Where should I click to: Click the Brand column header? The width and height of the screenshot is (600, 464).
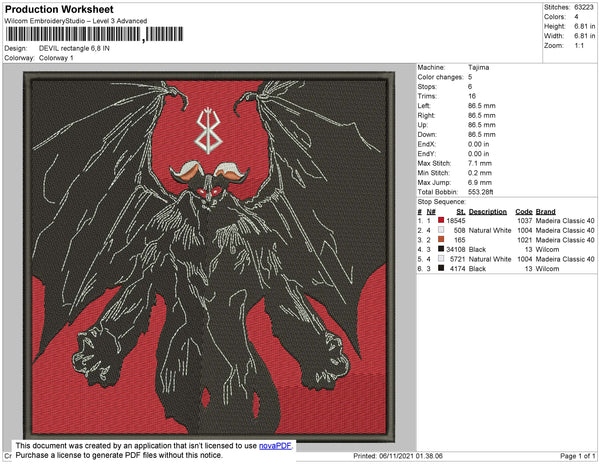[x=545, y=212]
